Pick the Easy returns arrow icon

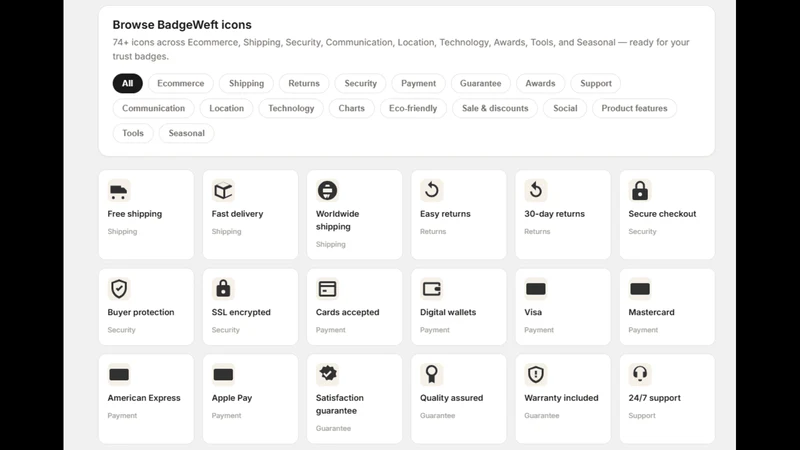click(432, 190)
